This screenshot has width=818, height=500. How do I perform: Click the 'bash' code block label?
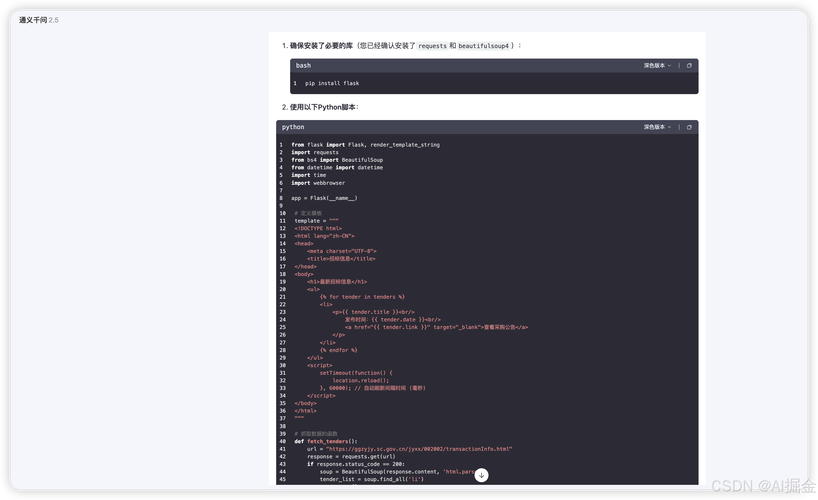click(303, 66)
